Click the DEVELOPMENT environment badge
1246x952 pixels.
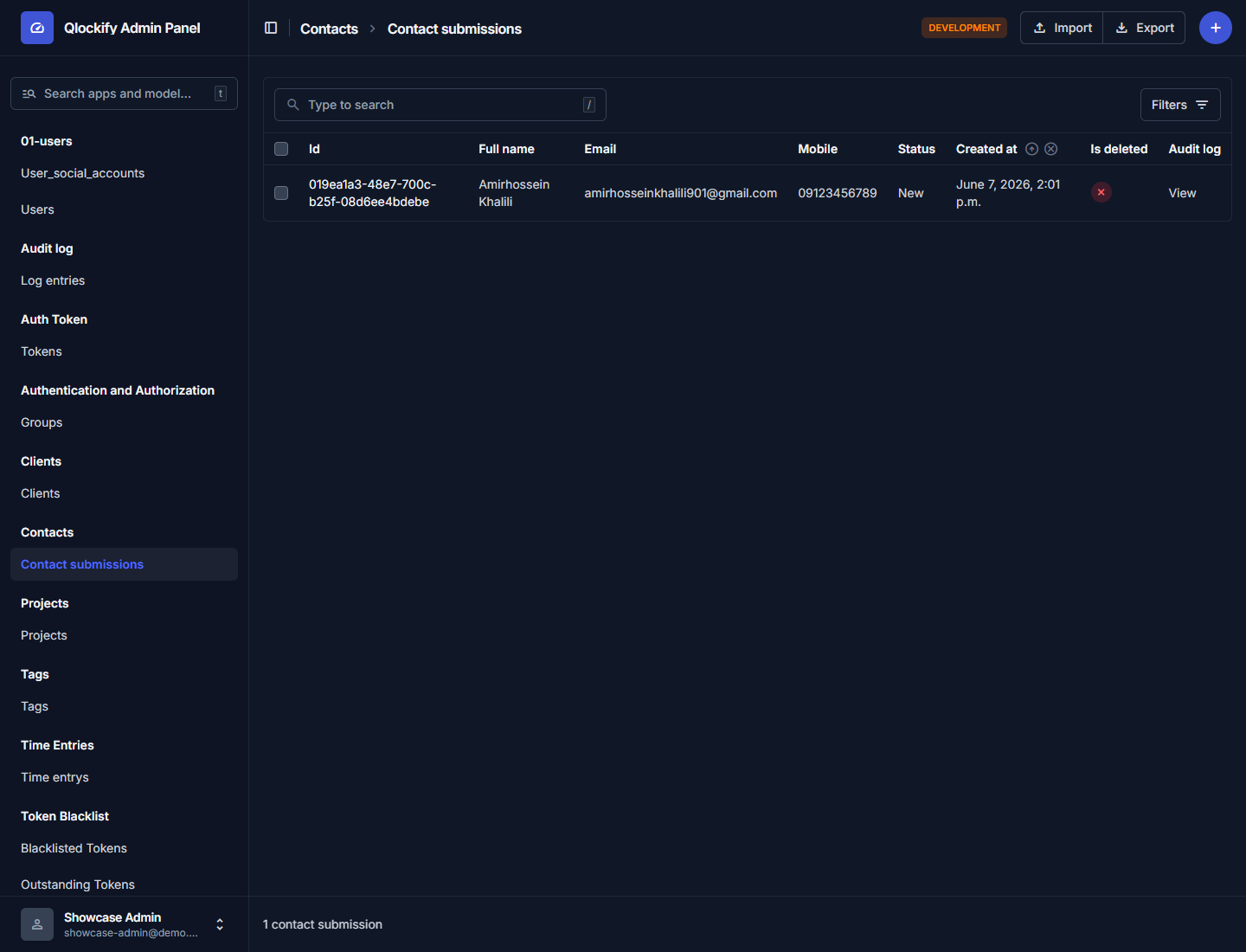964,28
